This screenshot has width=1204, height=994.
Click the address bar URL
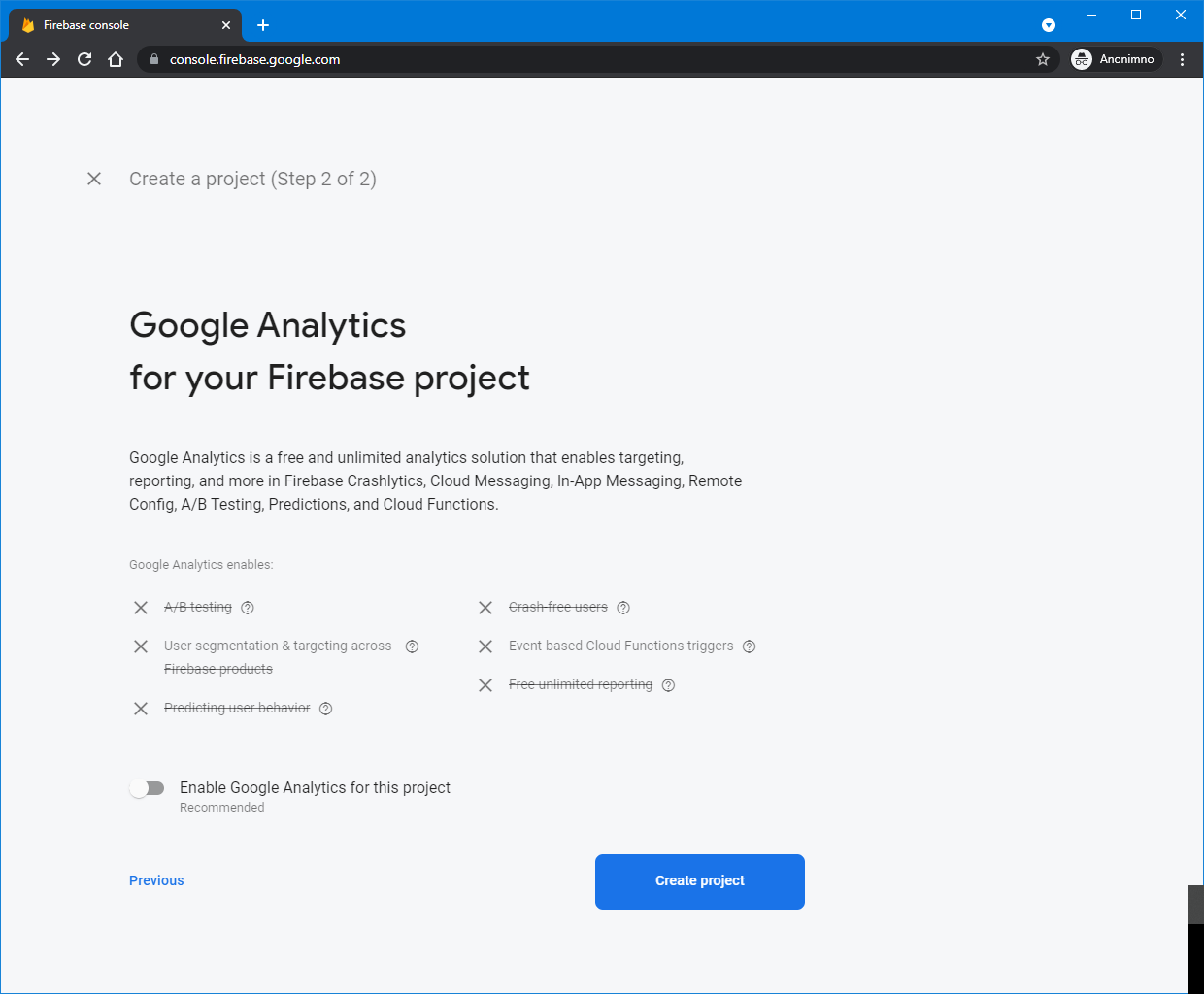pos(254,59)
